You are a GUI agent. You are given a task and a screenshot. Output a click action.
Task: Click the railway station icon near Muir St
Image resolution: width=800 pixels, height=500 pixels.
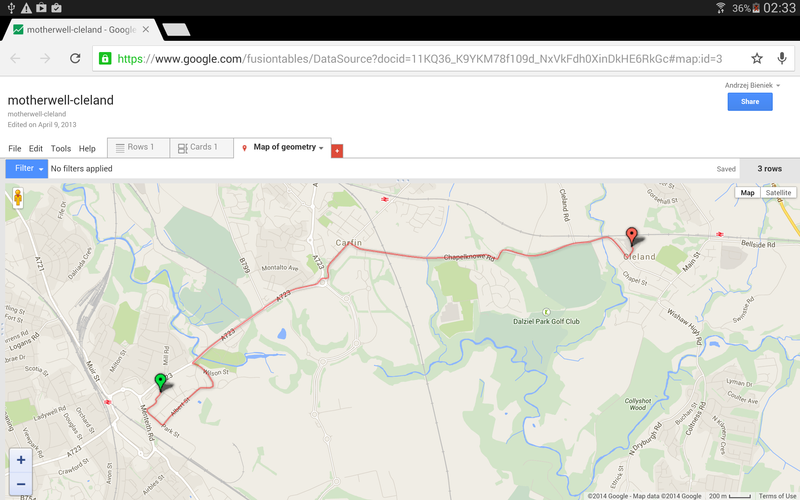[107, 402]
